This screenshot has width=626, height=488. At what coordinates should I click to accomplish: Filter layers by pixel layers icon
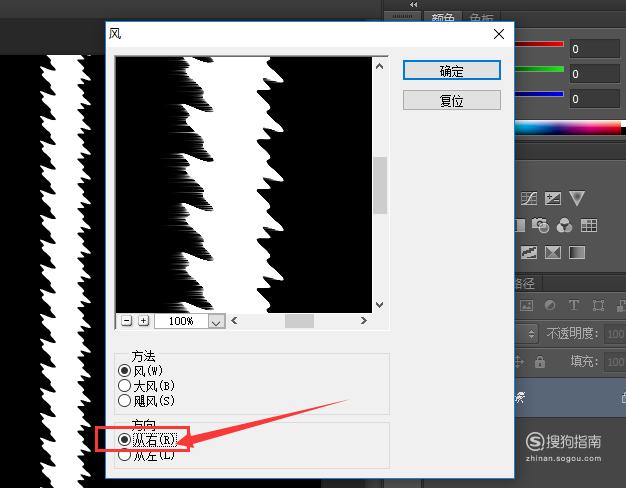coord(526,305)
